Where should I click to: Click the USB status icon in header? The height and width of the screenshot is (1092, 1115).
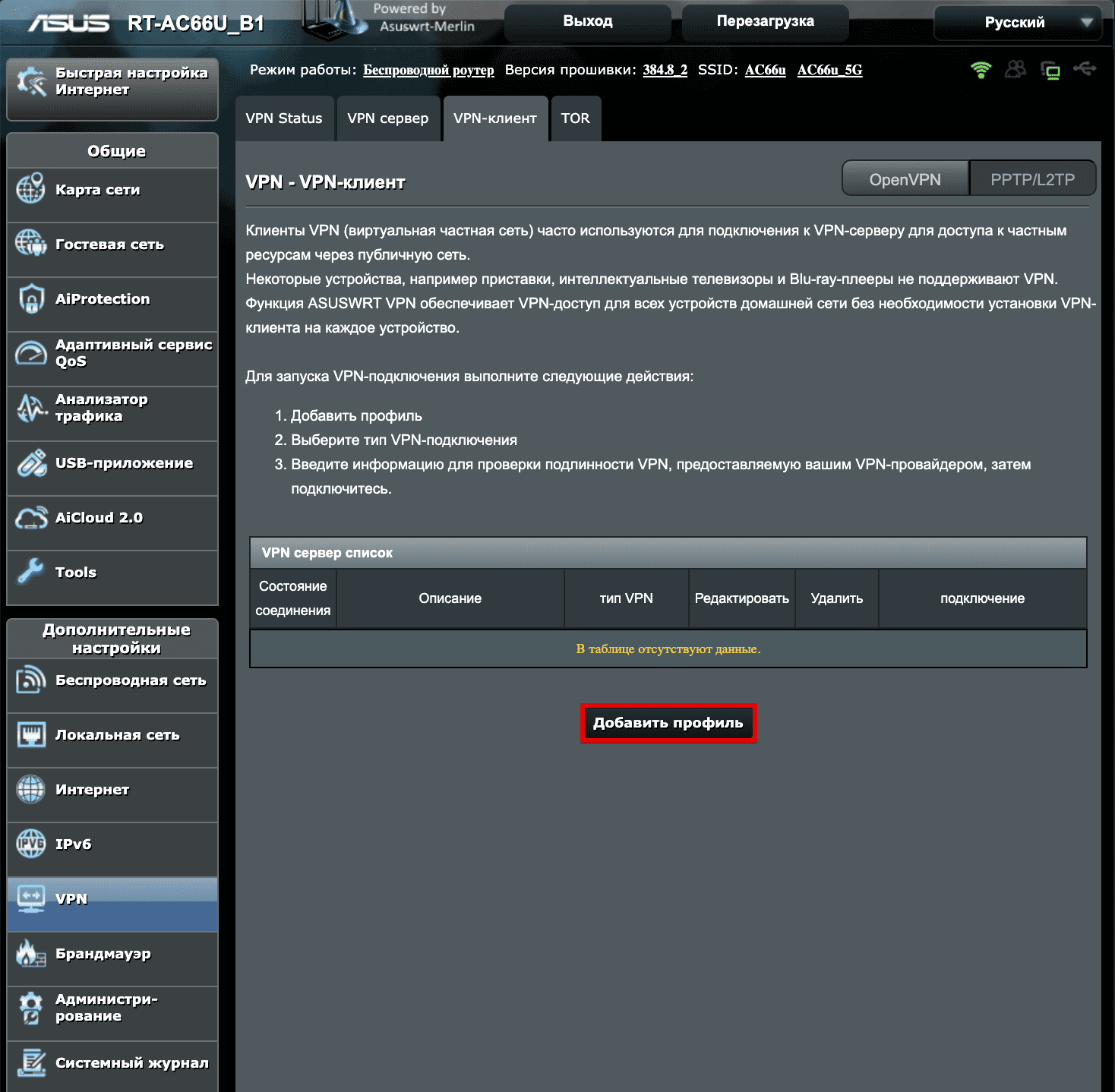tap(1085, 70)
